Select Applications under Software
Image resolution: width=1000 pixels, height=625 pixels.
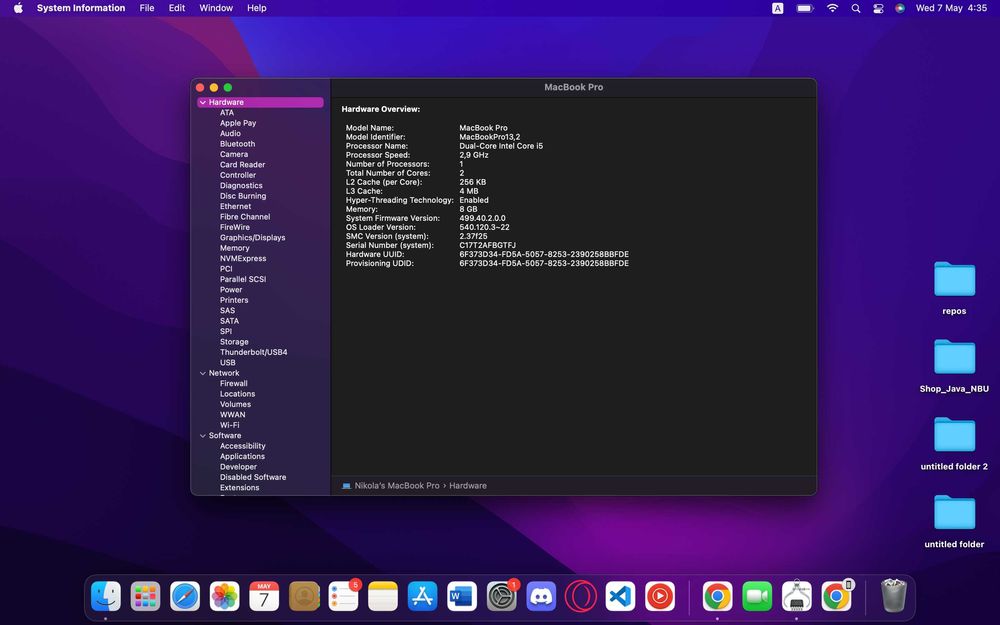pyautogui.click(x=242, y=457)
